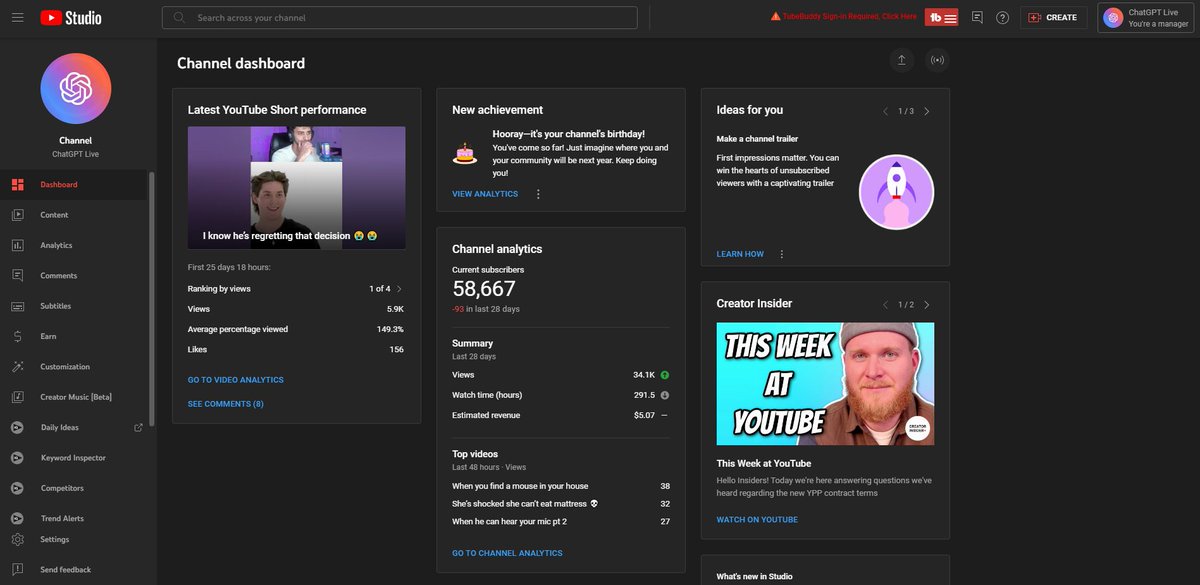Viewport: 1200px width, 585px height.
Task: Open the ChatGPT Live account switcher
Action: tap(1145, 17)
